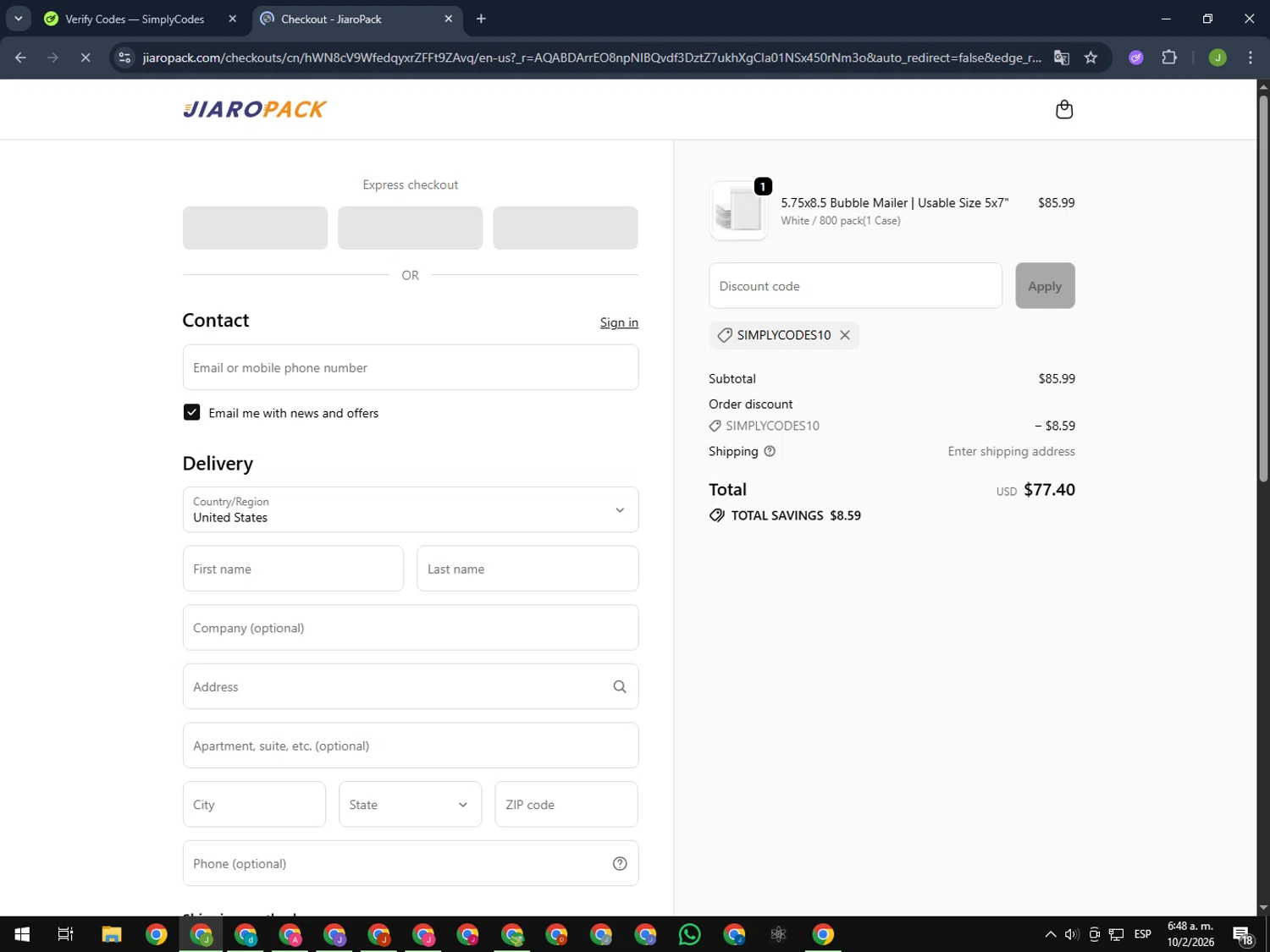Screen dimensions: 1270x952
Task: Click the Email or mobile phone field
Action: tap(411, 367)
